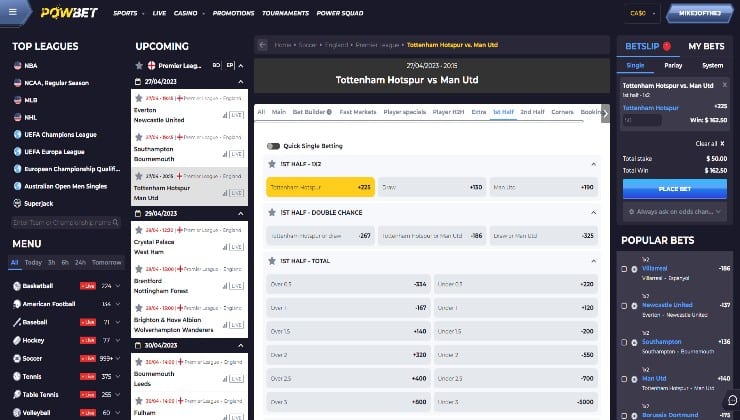This screenshot has height=420, width=740.
Task: Remove Tottenham bet from betslip
Action: tap(724, 85)
